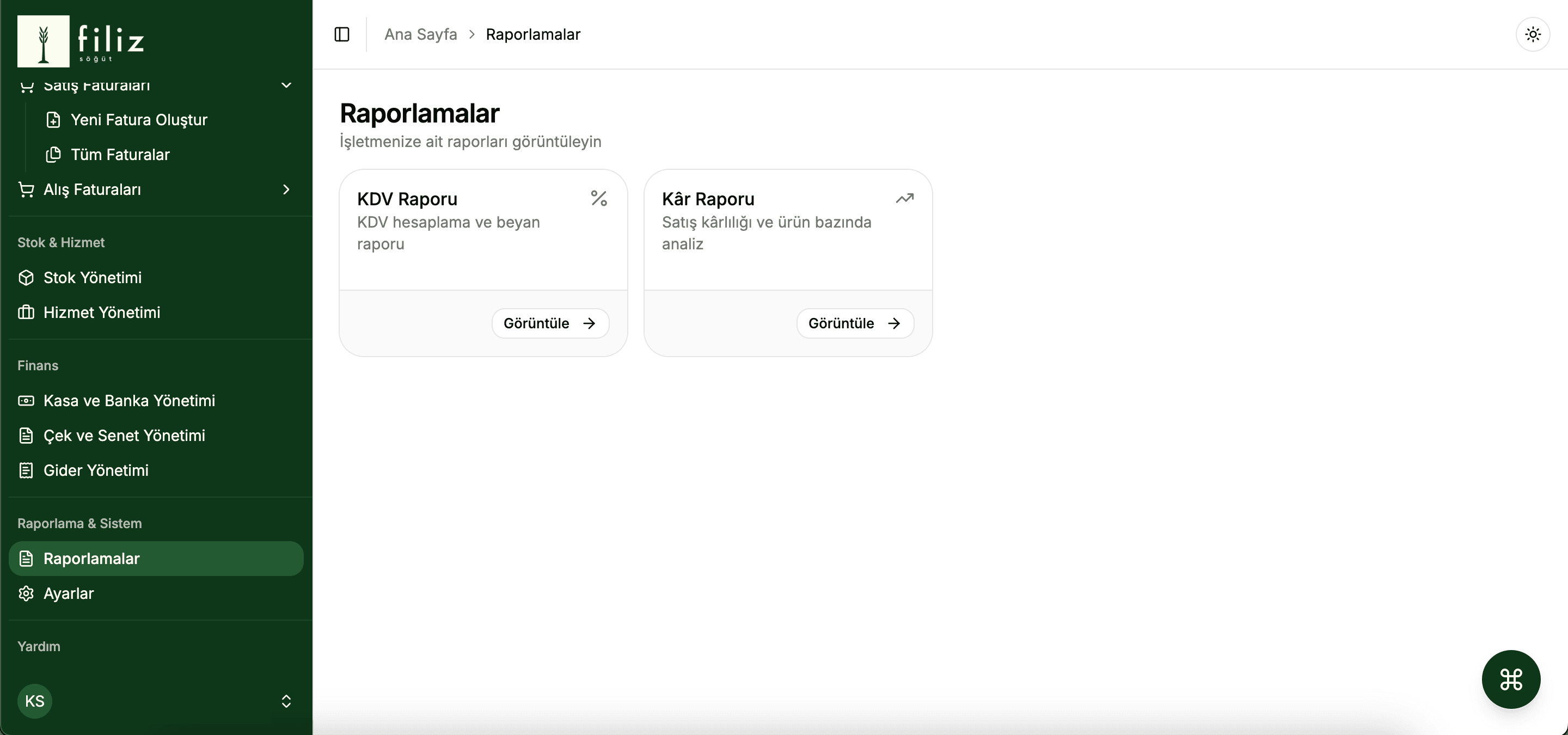
Task: Go to Ana Sayfa breadcrumb link
Action: coord(421,35)
